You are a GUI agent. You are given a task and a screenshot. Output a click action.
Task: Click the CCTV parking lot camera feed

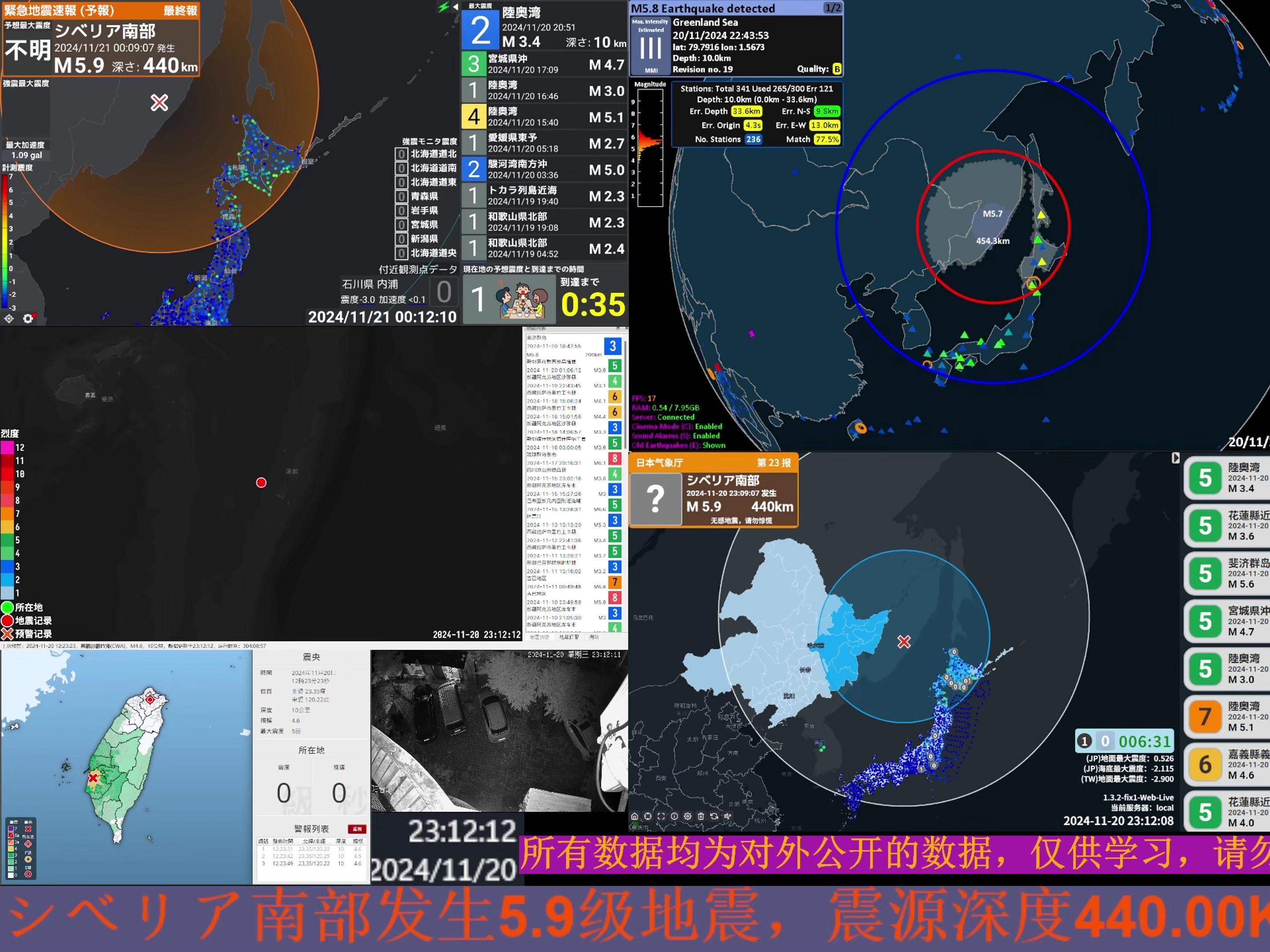[x=499, y=731]
